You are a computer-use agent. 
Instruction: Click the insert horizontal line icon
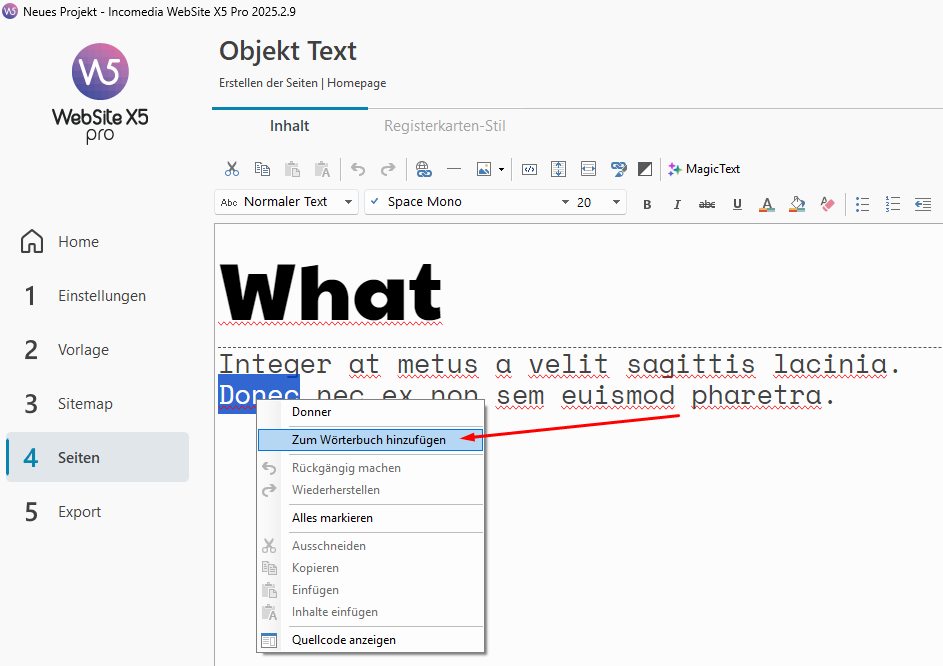(x=453, y=169)
